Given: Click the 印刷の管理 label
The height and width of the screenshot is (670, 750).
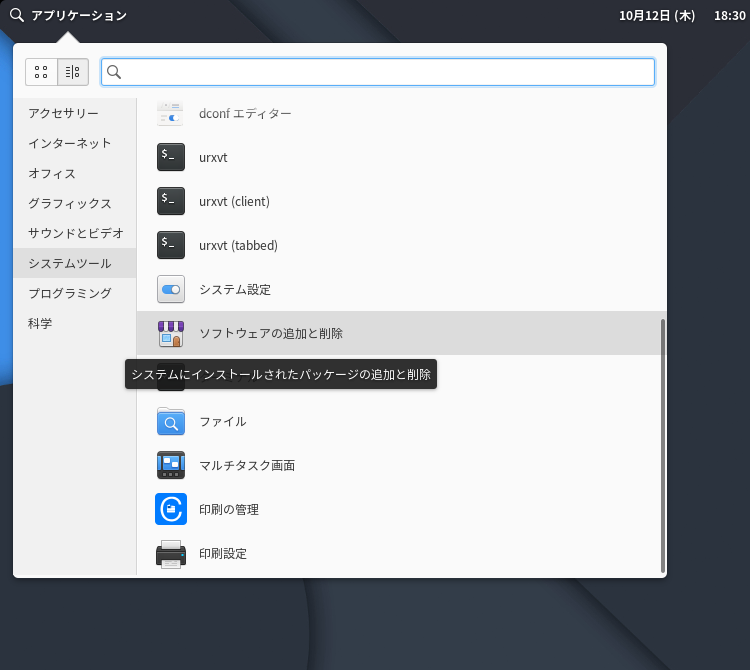Looking at the screenshot, I should 229,509.
